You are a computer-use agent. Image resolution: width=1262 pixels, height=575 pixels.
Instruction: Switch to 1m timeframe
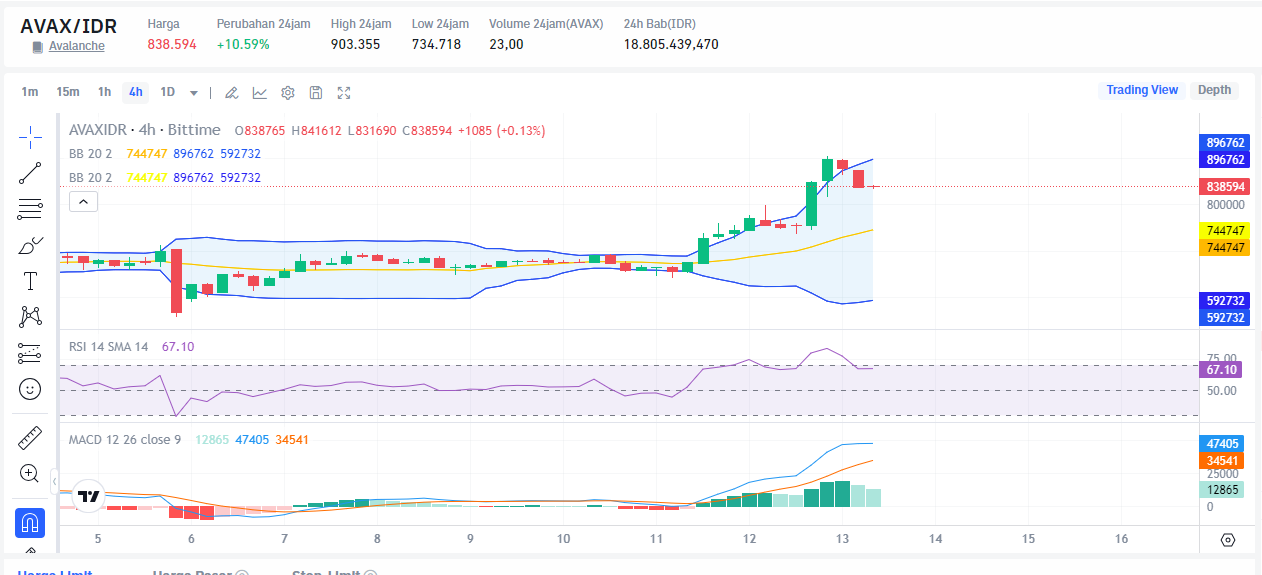coord(30,92)
